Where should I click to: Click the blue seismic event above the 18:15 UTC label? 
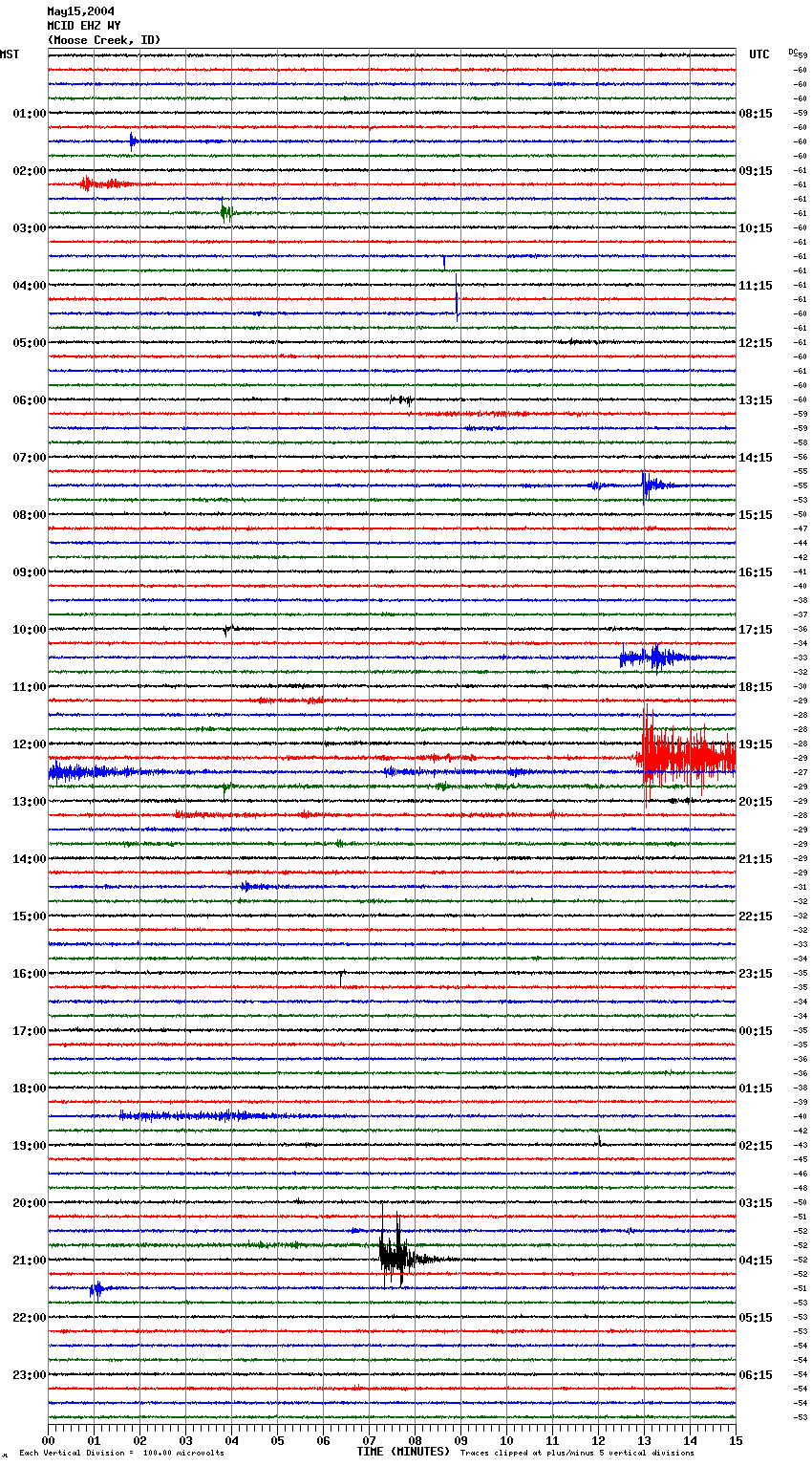tap(659, 658)
